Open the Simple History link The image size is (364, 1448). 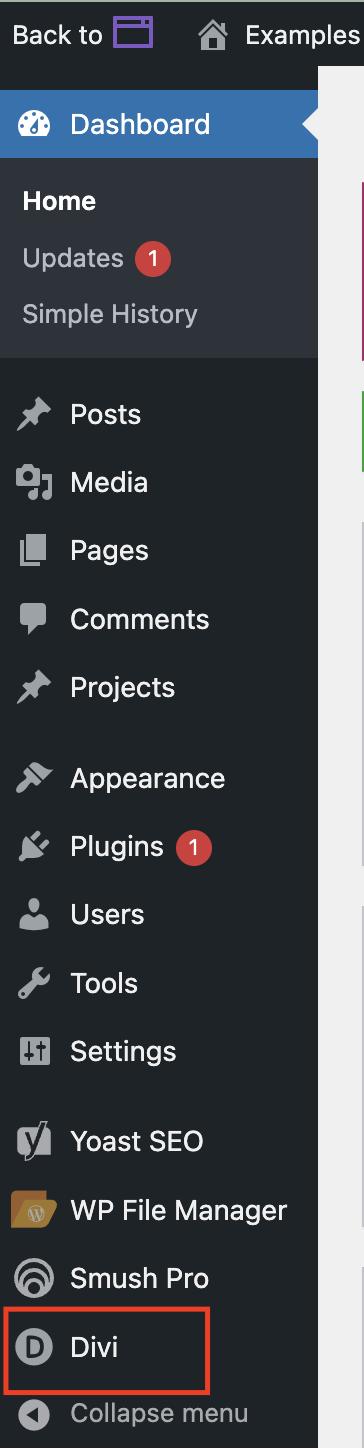tap(110, 314)
